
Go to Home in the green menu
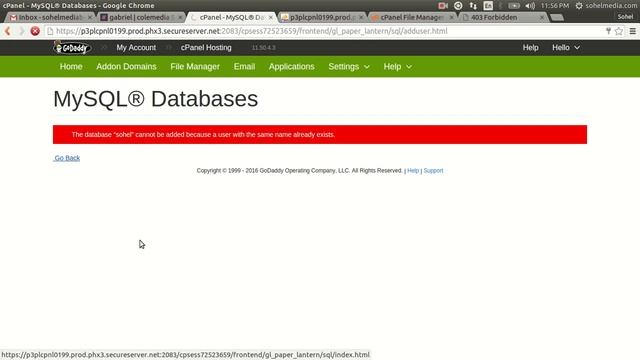click(x=71, y=67)
